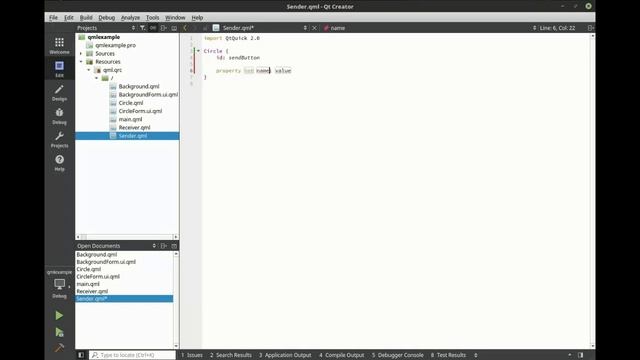Show the Application Output pane

(x=285, y=355)
